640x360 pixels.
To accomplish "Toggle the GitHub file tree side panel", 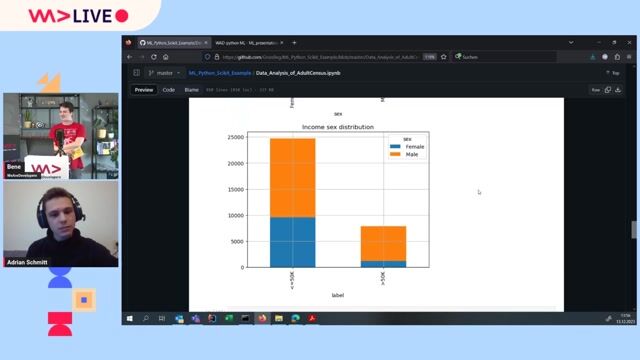I will pyautogui.click(x=136, y=73).
